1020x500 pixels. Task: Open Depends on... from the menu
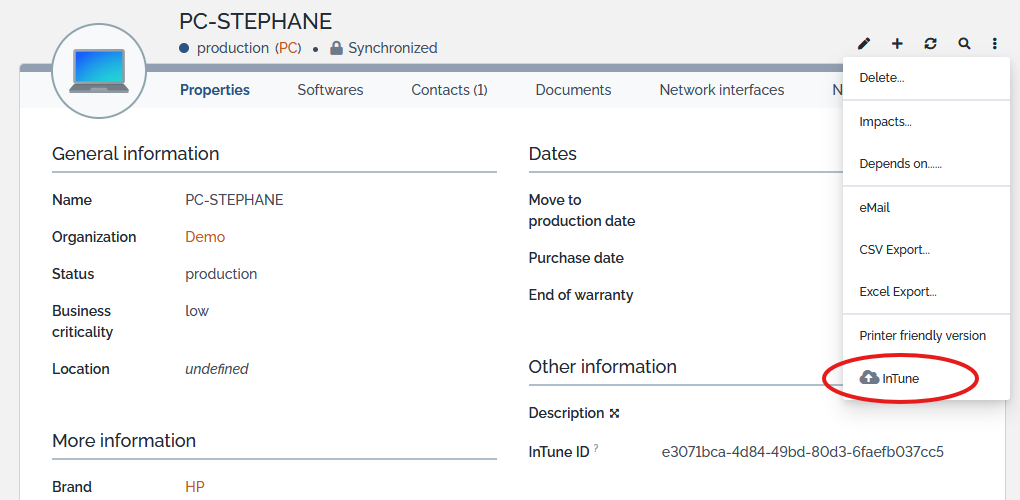(x=900, y=164)
